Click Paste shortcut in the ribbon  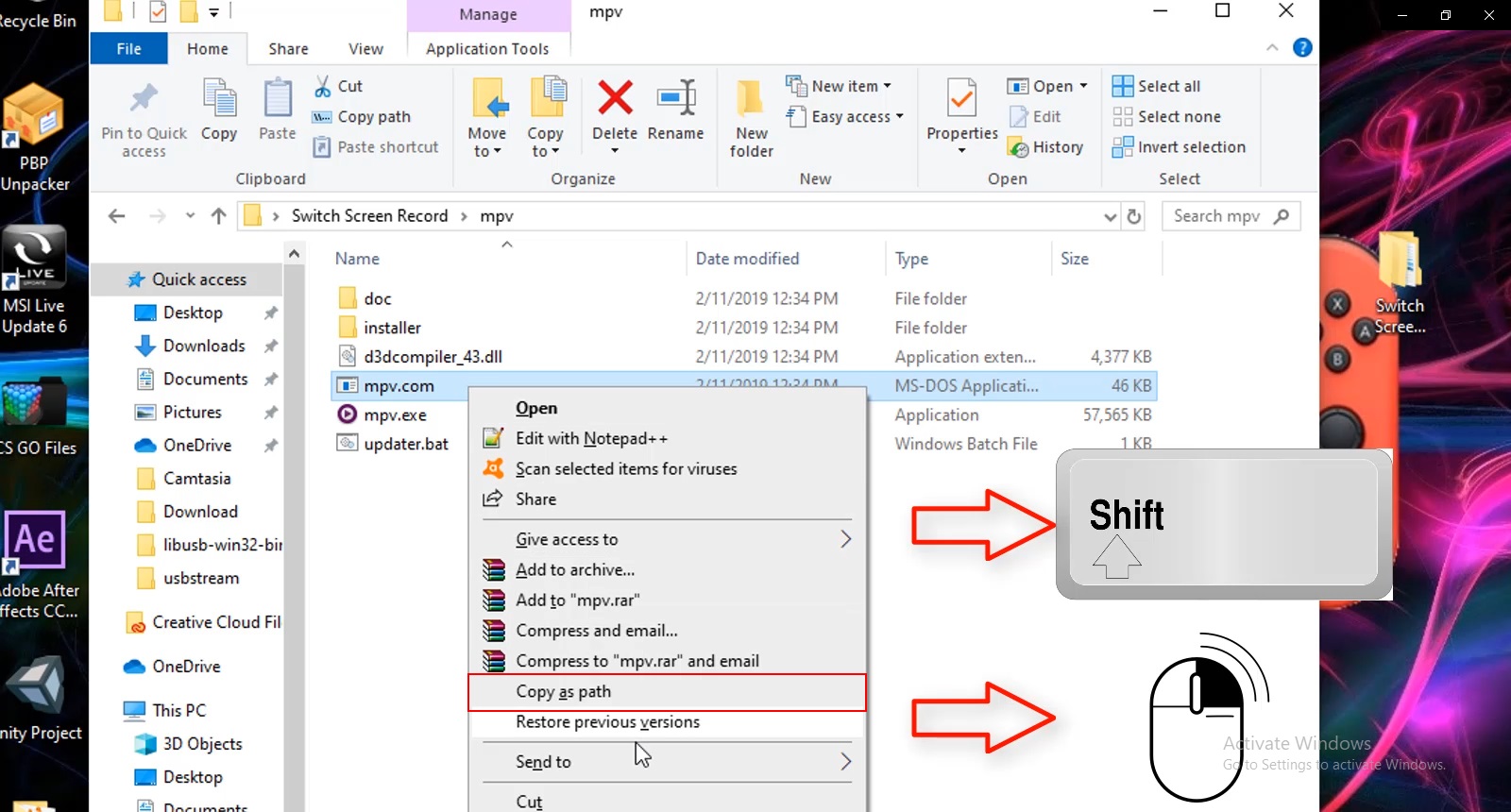pos(376,147)
